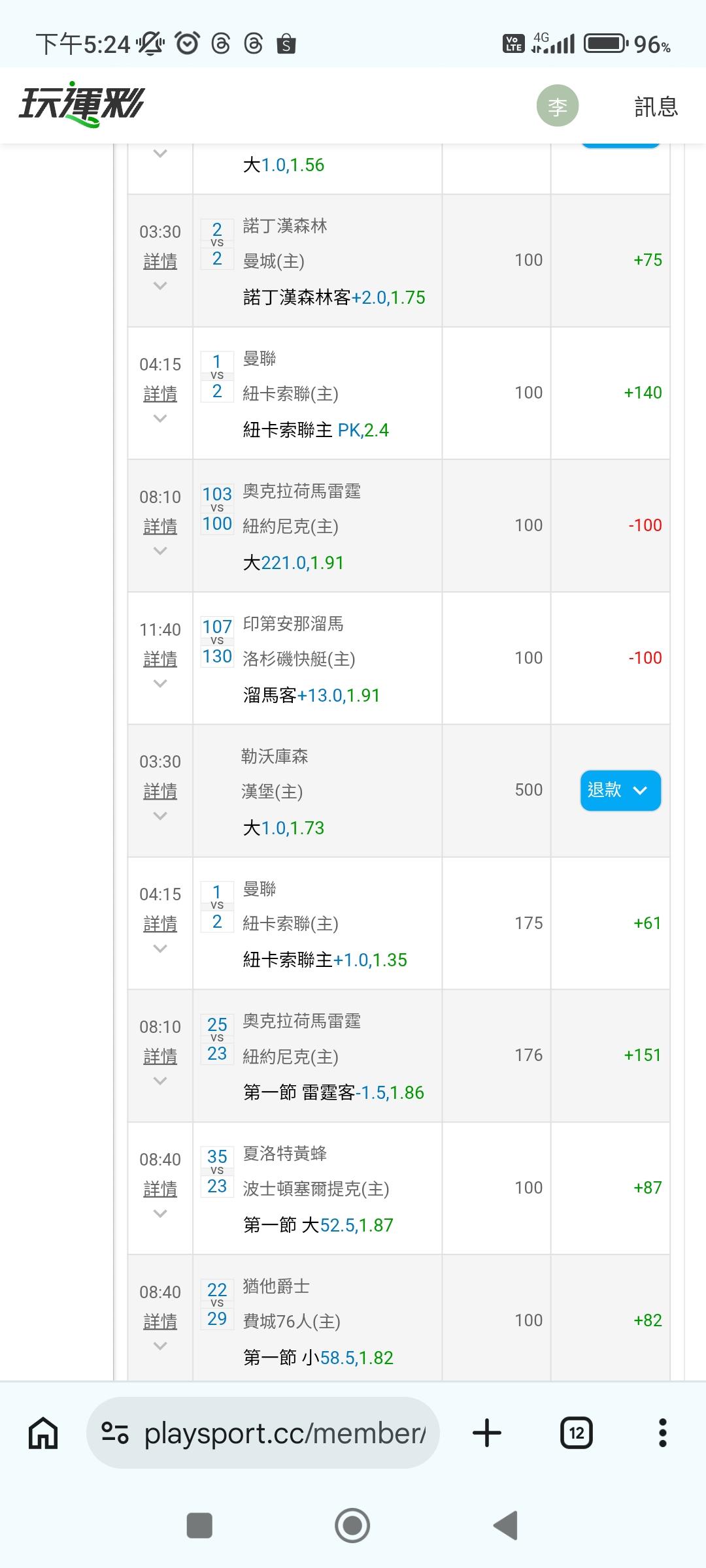This screenshot has width=706, height=1568.
Task: Open the tab switcher showing 12
Action: (576, 1433)
